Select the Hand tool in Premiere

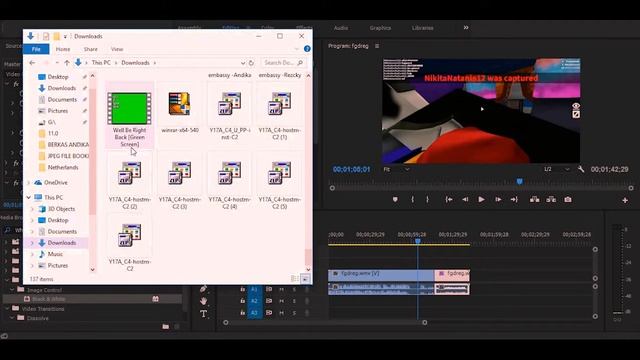click(x=203, y=301)
